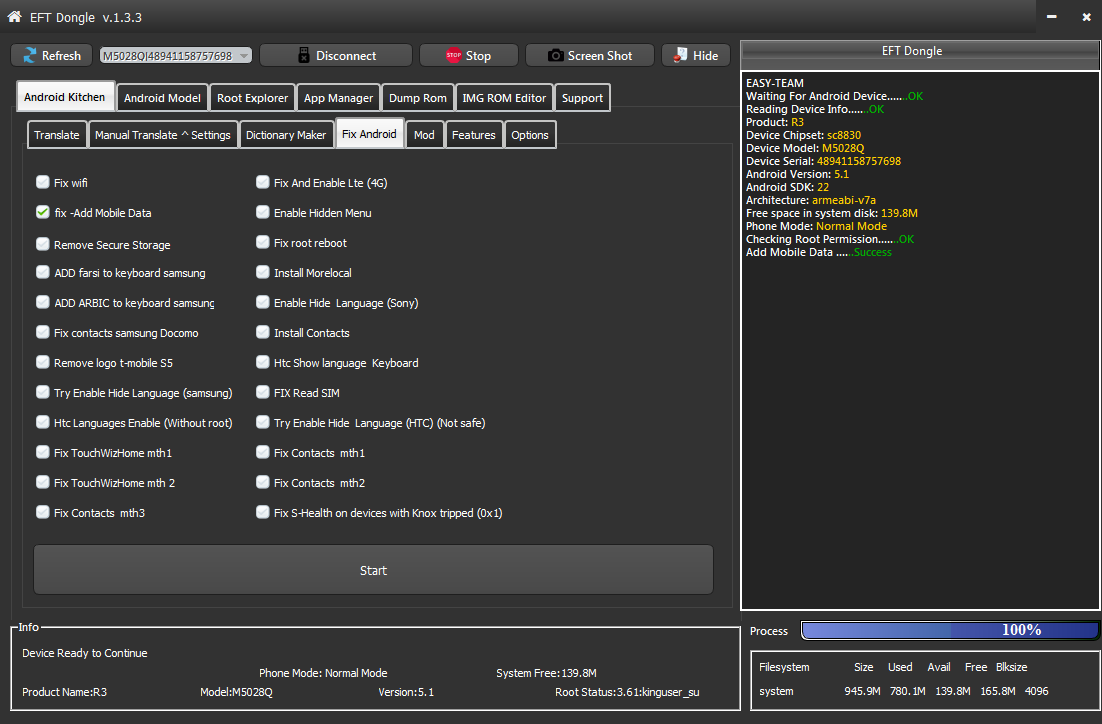Open the App Manager tab

point(338,98)
